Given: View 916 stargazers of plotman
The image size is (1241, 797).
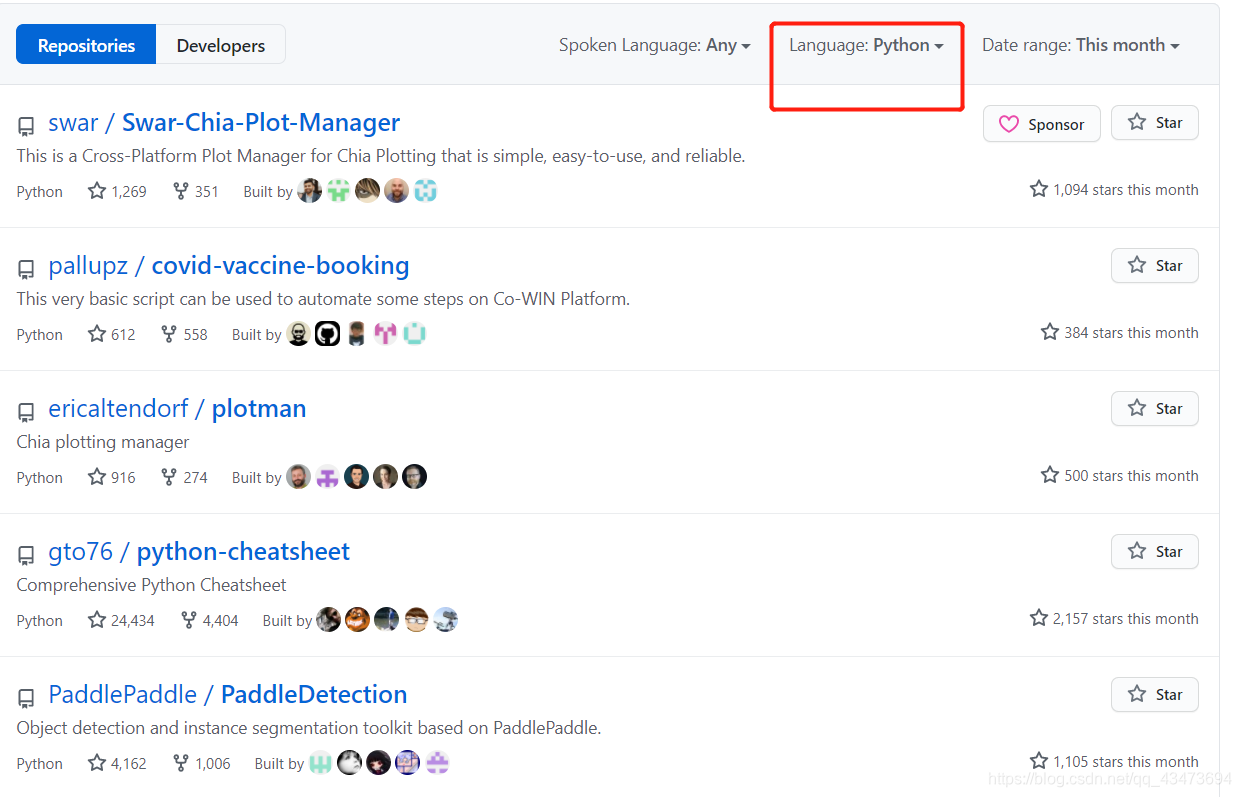Looking at the screenshot, I should (112, 477).
